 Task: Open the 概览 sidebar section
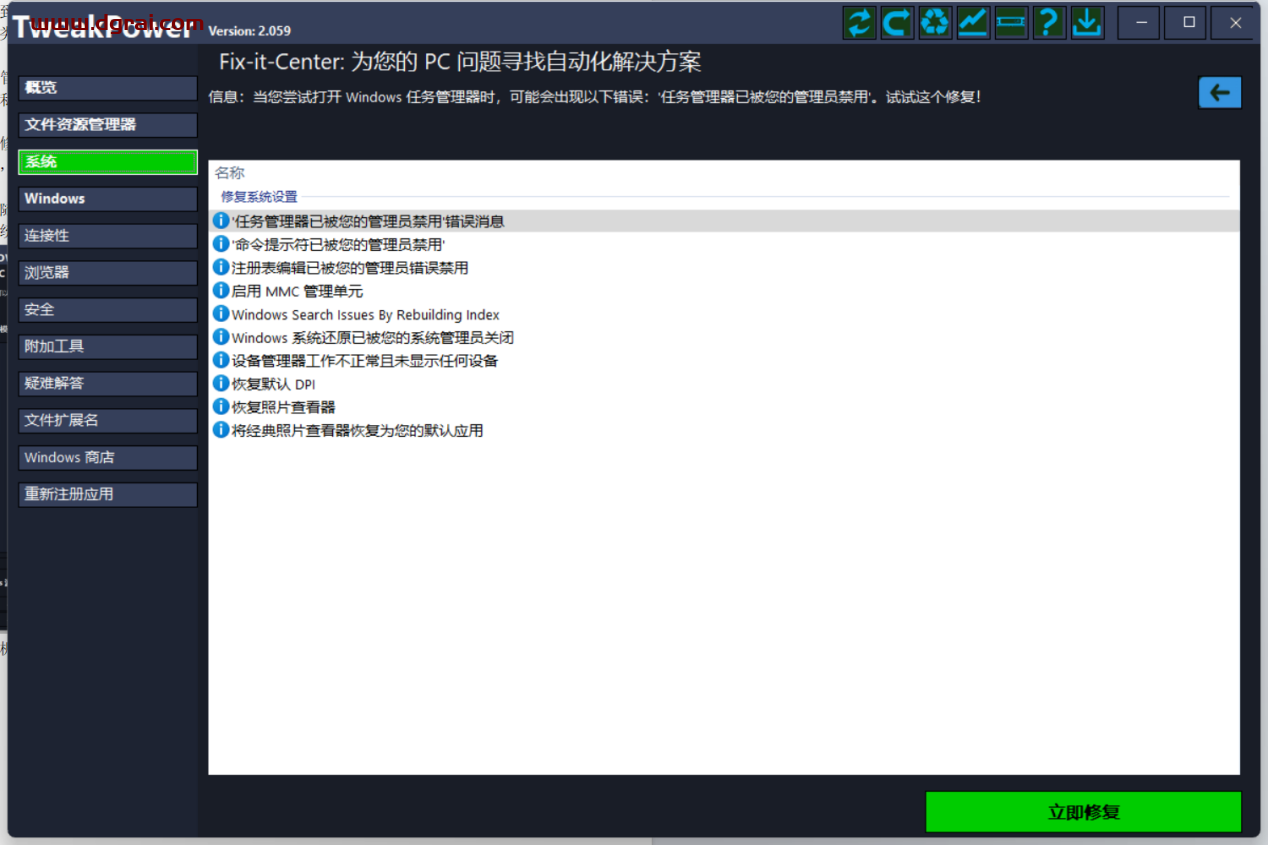108,88
